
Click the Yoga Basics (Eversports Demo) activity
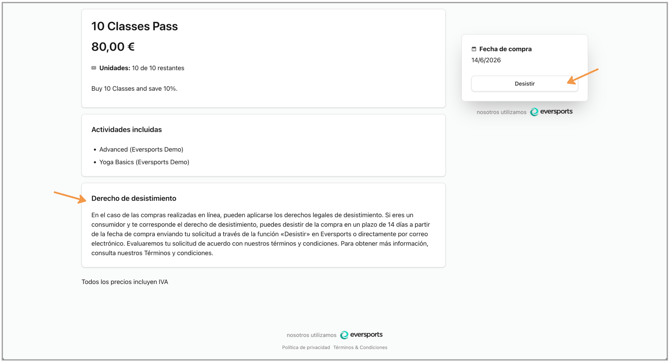[144, 162]
